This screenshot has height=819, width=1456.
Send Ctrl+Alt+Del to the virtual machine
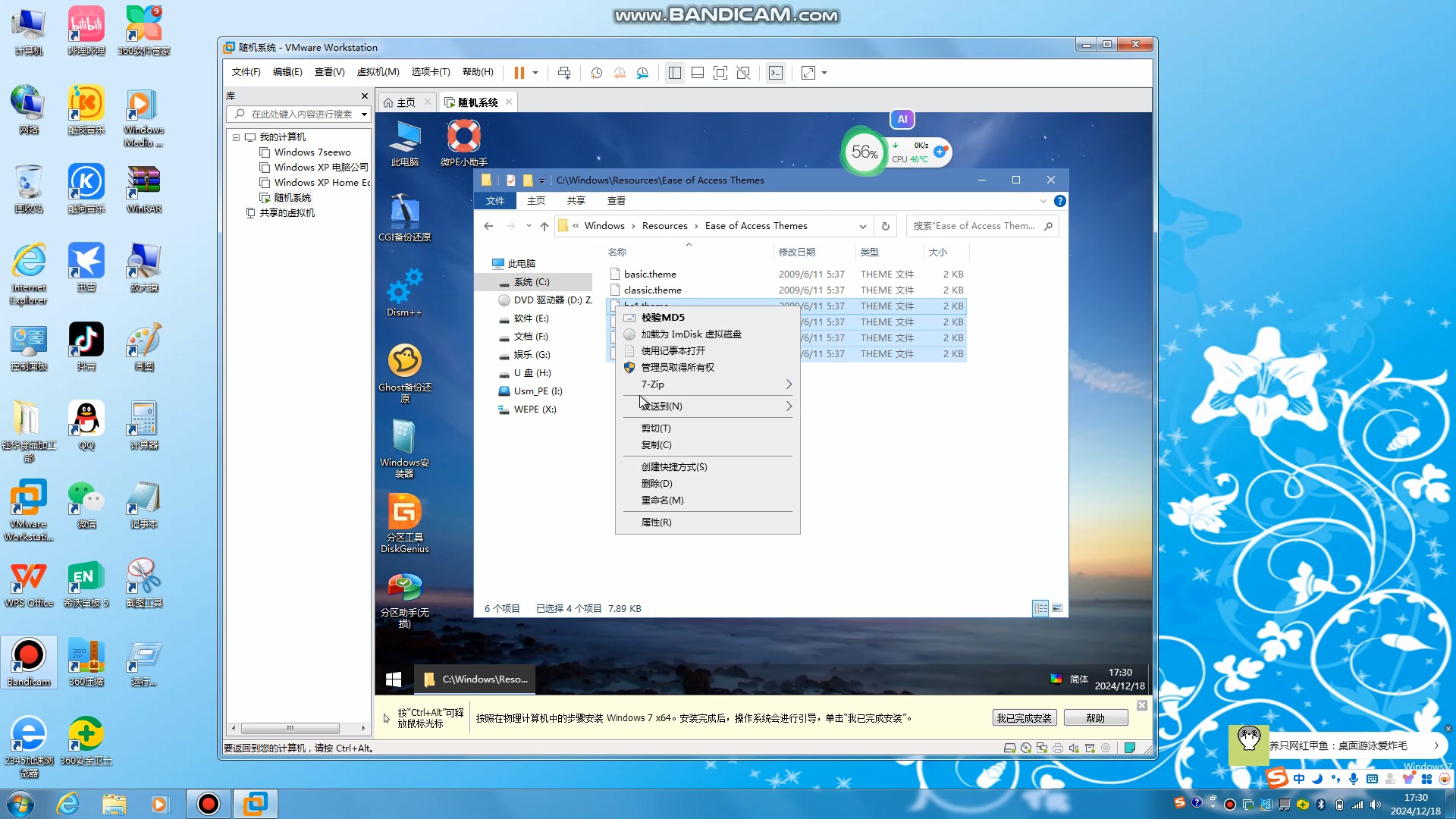point(564,73)
